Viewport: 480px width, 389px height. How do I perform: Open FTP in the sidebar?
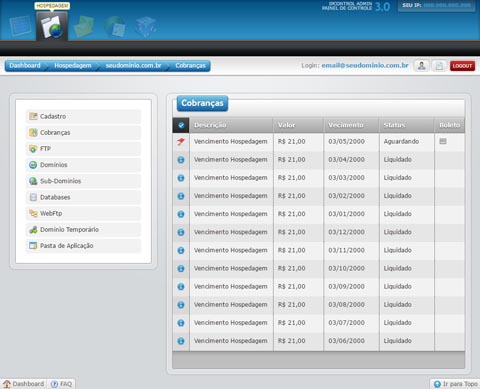(x=83, y=149)
